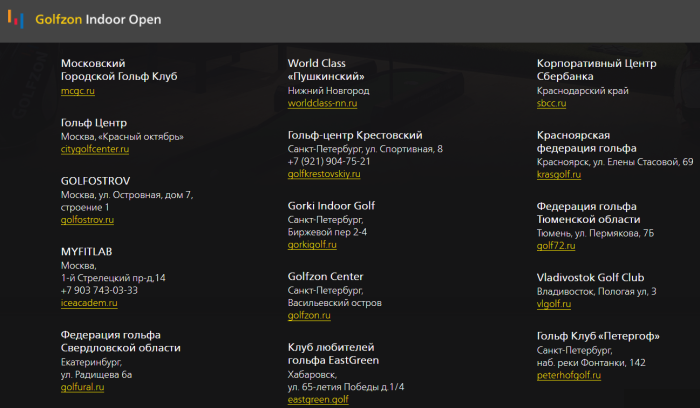Select address Владивосток, Пологая ул, 3
Screen dimensions: 700x408
pos(596,291)
